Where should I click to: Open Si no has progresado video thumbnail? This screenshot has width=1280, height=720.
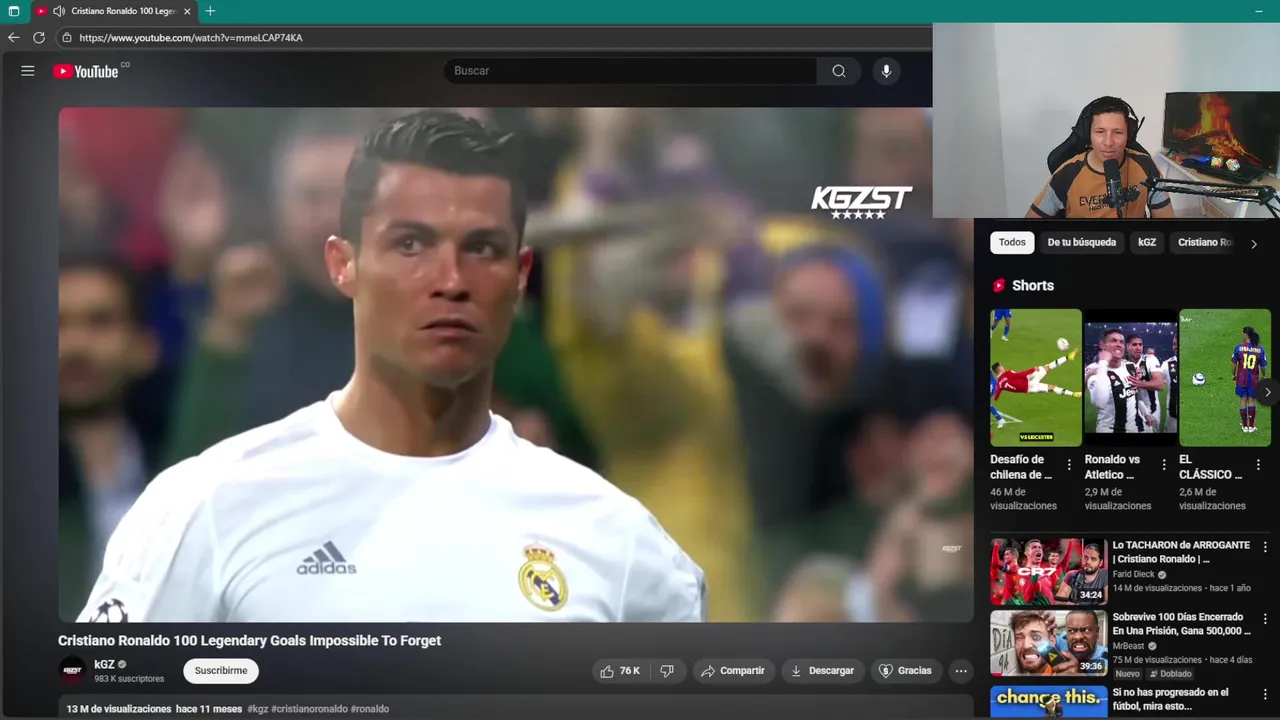[1048, 701]
